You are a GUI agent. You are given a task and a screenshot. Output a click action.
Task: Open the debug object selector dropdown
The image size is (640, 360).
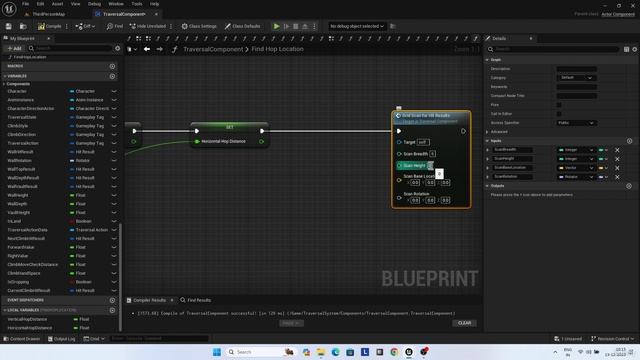click(x=357, y=26)
